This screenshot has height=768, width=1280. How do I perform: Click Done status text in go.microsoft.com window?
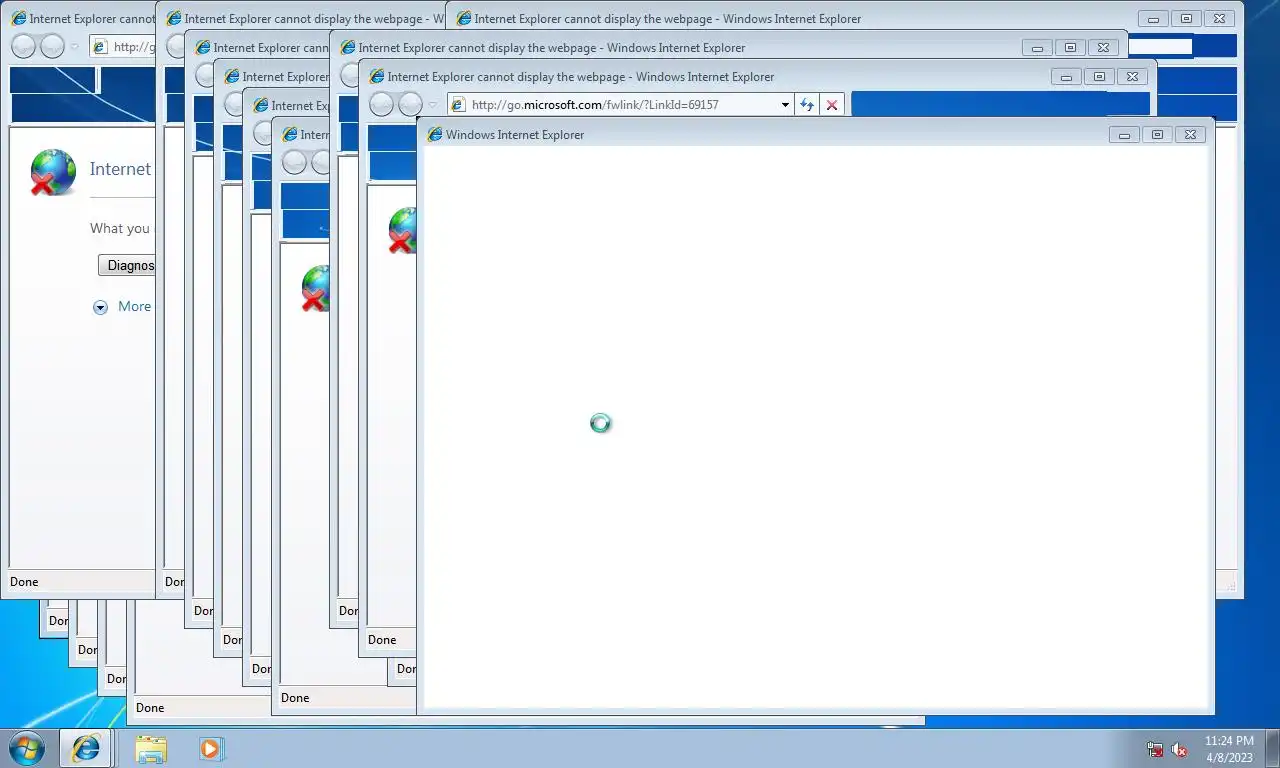coord(382,640)
